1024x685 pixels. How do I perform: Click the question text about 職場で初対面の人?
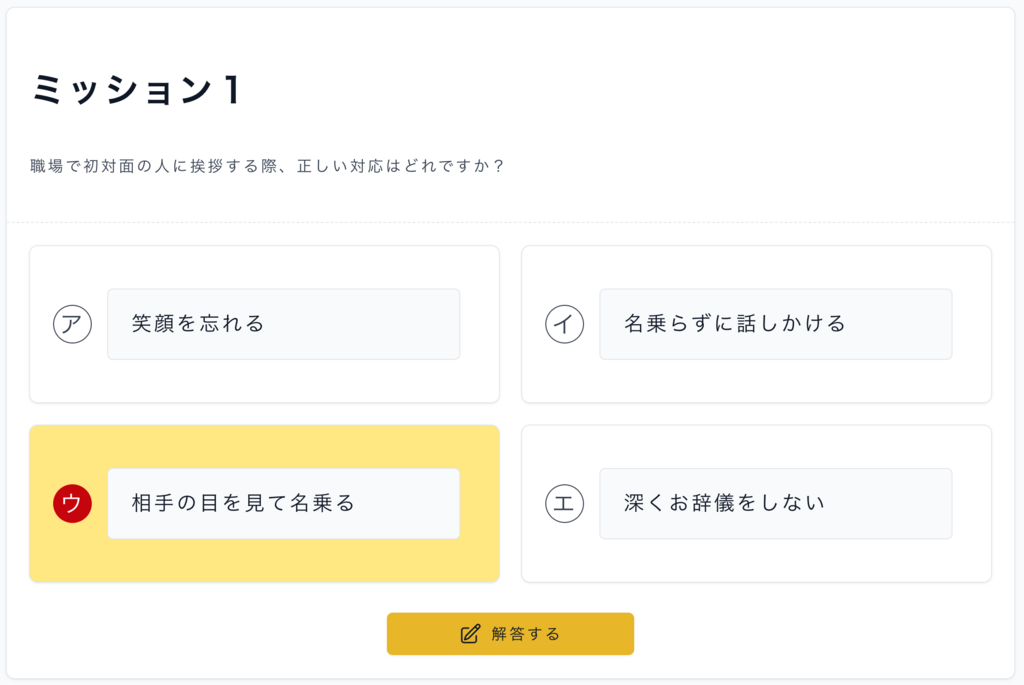[x=267, y=166]
